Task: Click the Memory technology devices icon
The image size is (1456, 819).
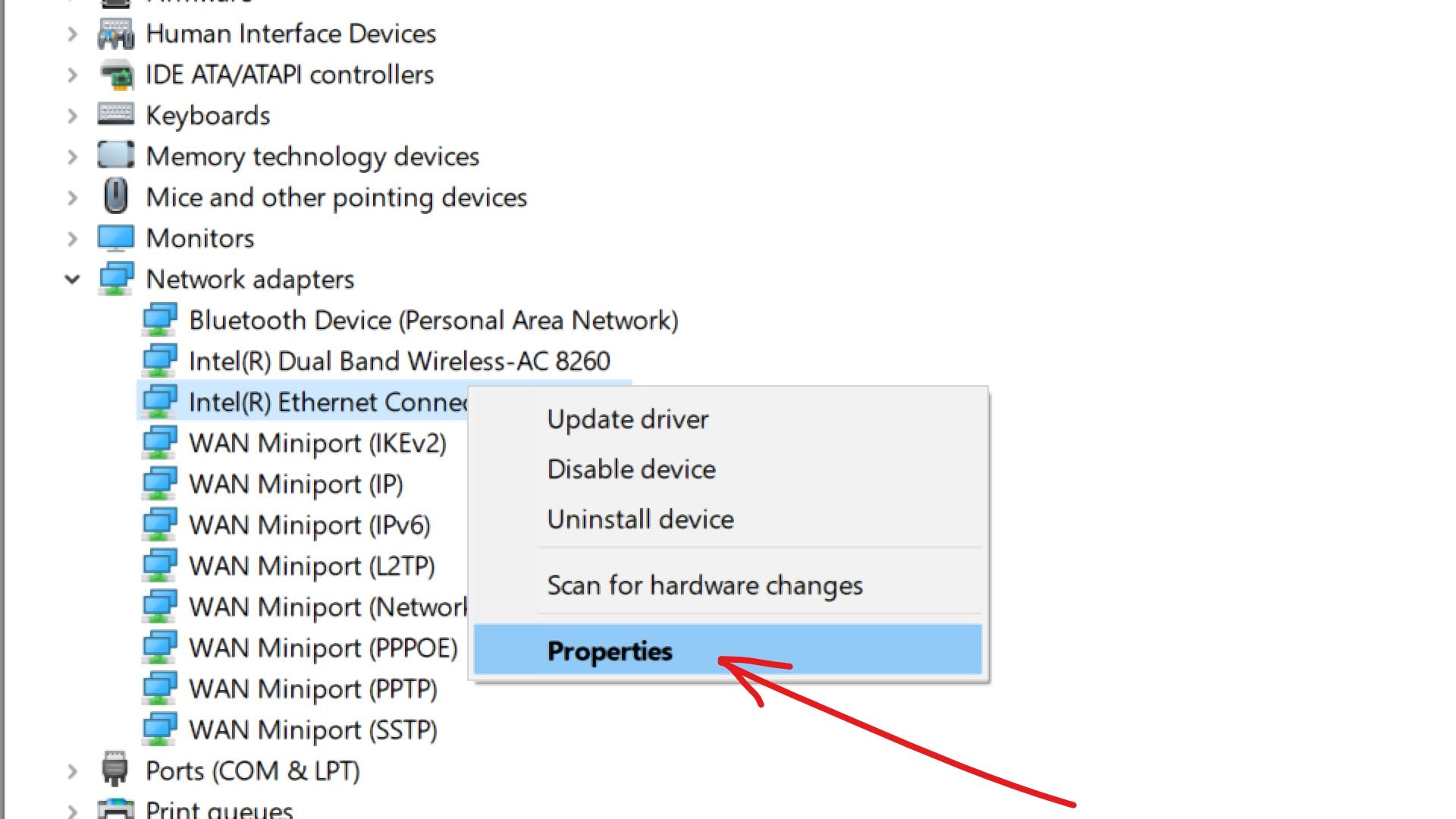Action: click(x=116, y=155)
